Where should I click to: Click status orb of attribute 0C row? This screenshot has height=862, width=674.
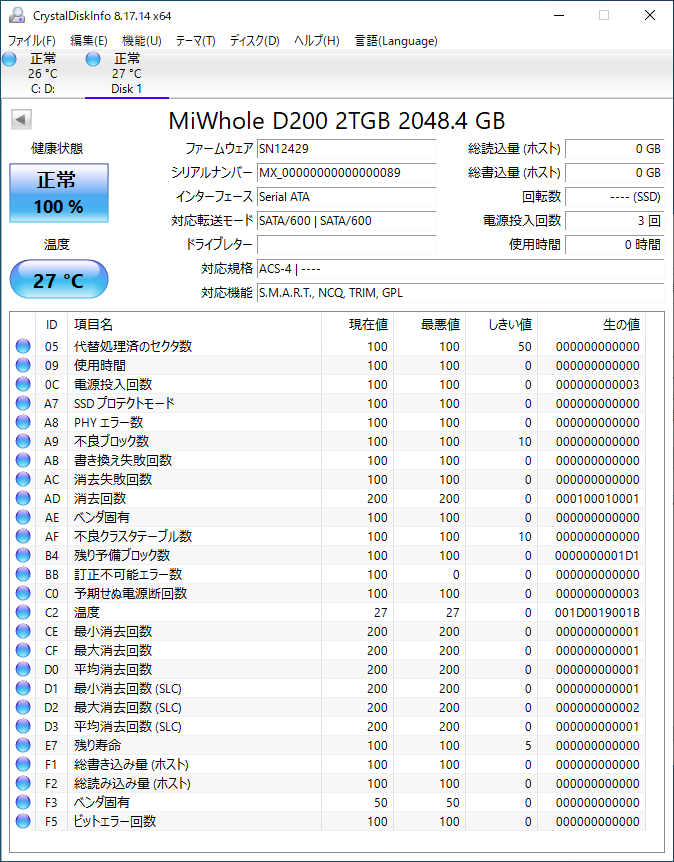tap(23, 384)
